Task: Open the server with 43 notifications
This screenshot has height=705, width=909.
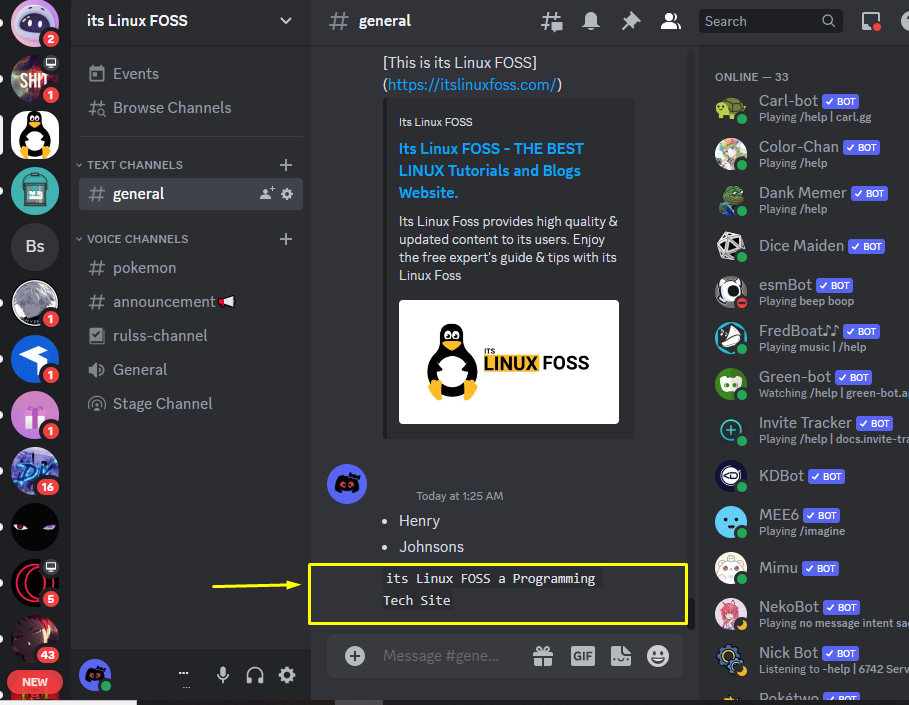Action: (35, 639)
